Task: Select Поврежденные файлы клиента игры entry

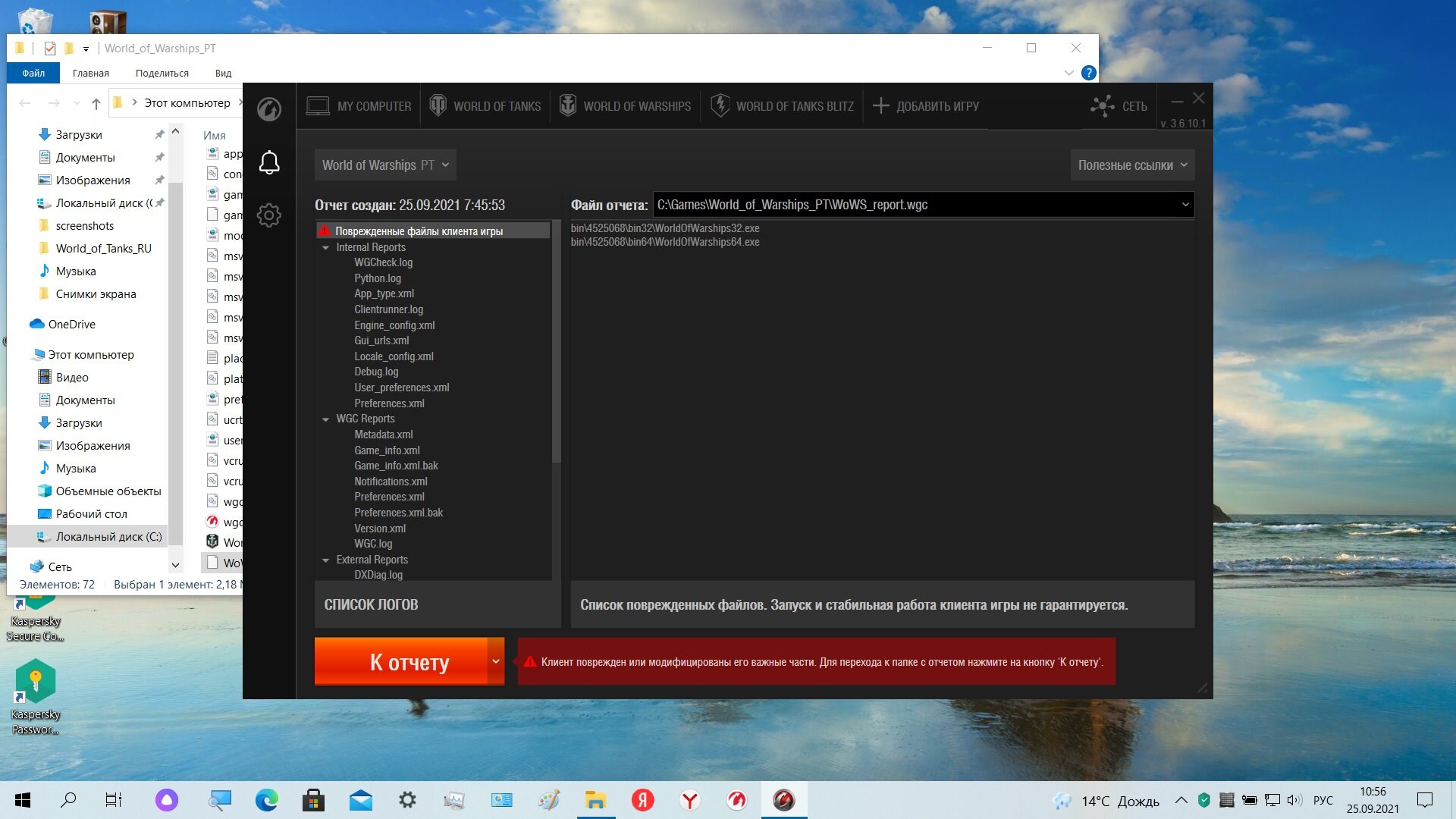Action: pyautogui.click(x=433, y=231)
